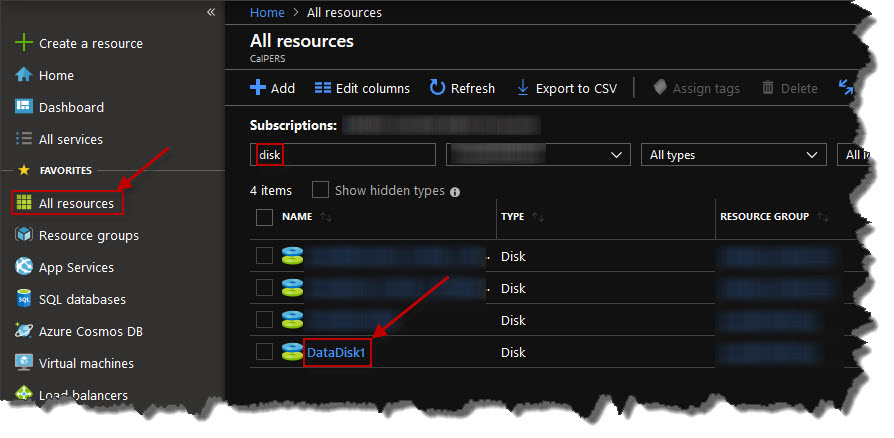This screenshot has width=894, height=438.
Task: Click the filter field containing disk
Action: coord(343,155)
